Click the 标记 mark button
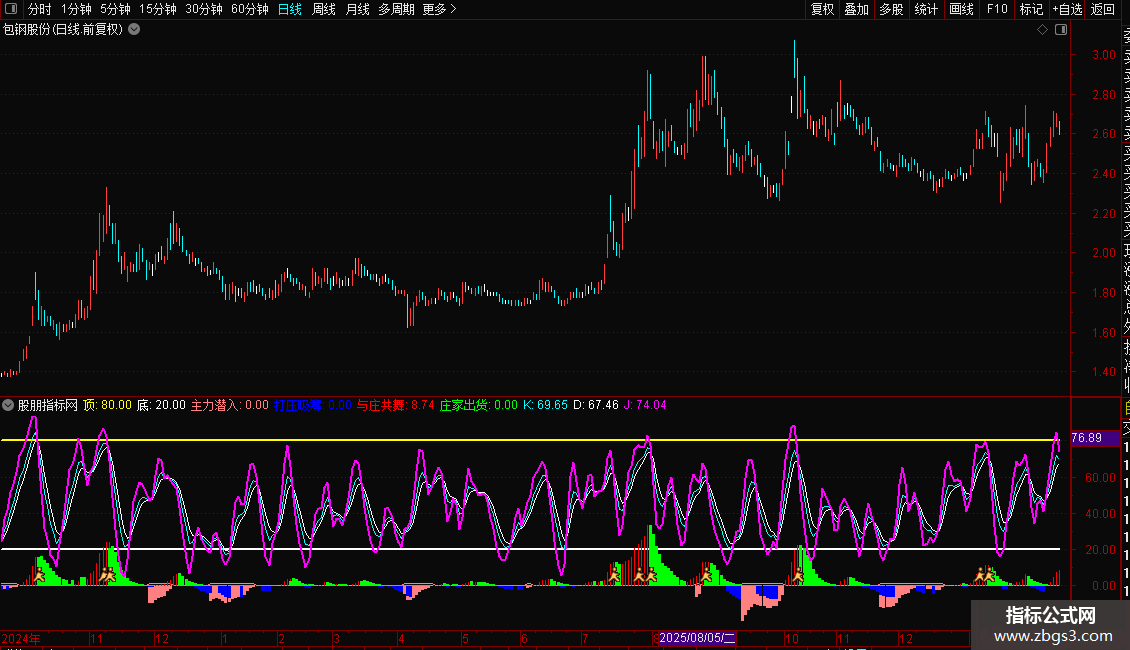The height and width of the screenshot is (650, 1130). click(1031, 9)
